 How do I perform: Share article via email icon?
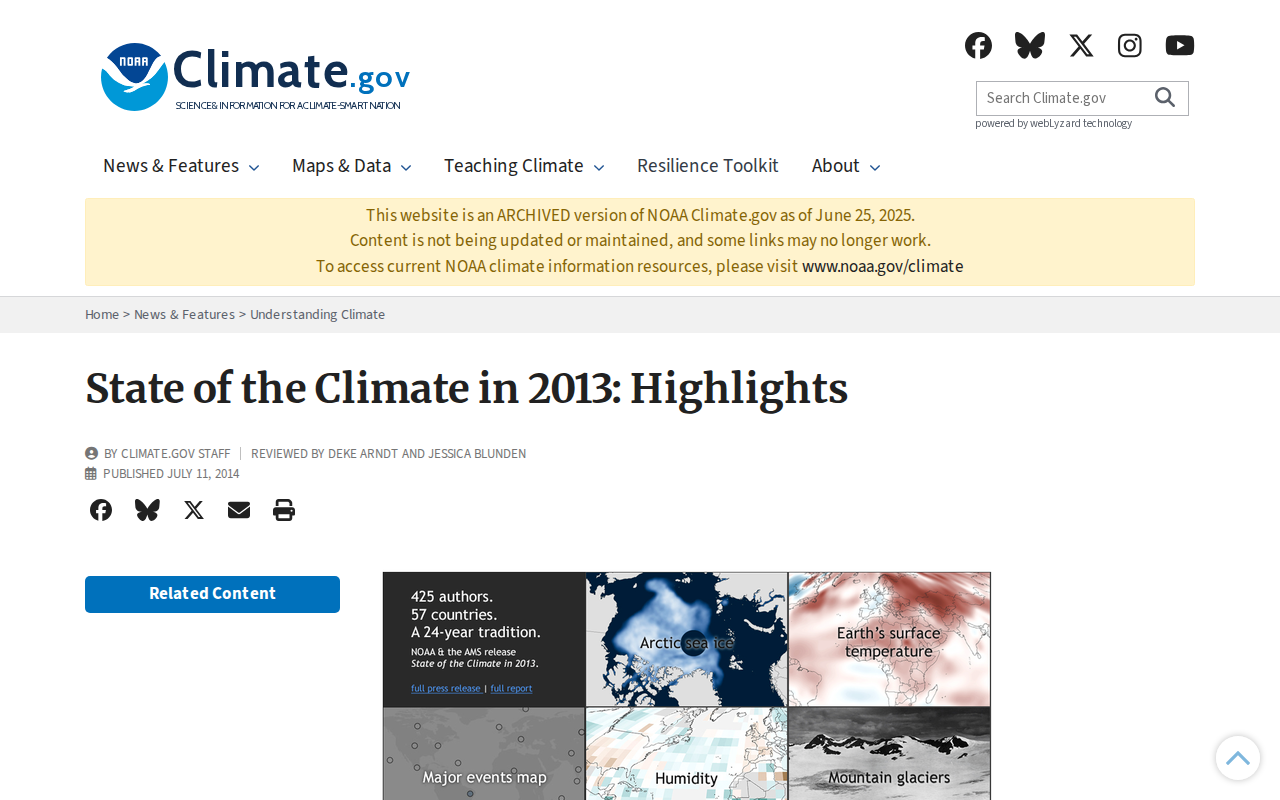point(239,510)
